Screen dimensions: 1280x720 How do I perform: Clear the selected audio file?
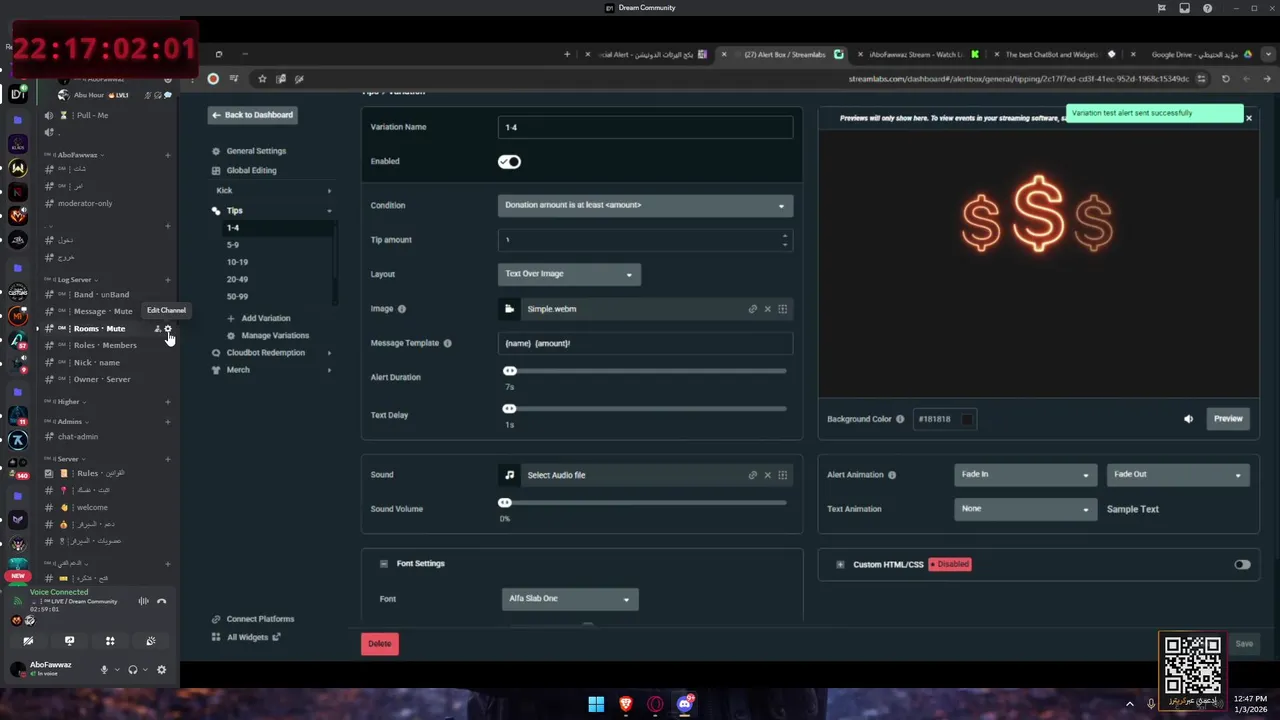[x=767, y=475]
